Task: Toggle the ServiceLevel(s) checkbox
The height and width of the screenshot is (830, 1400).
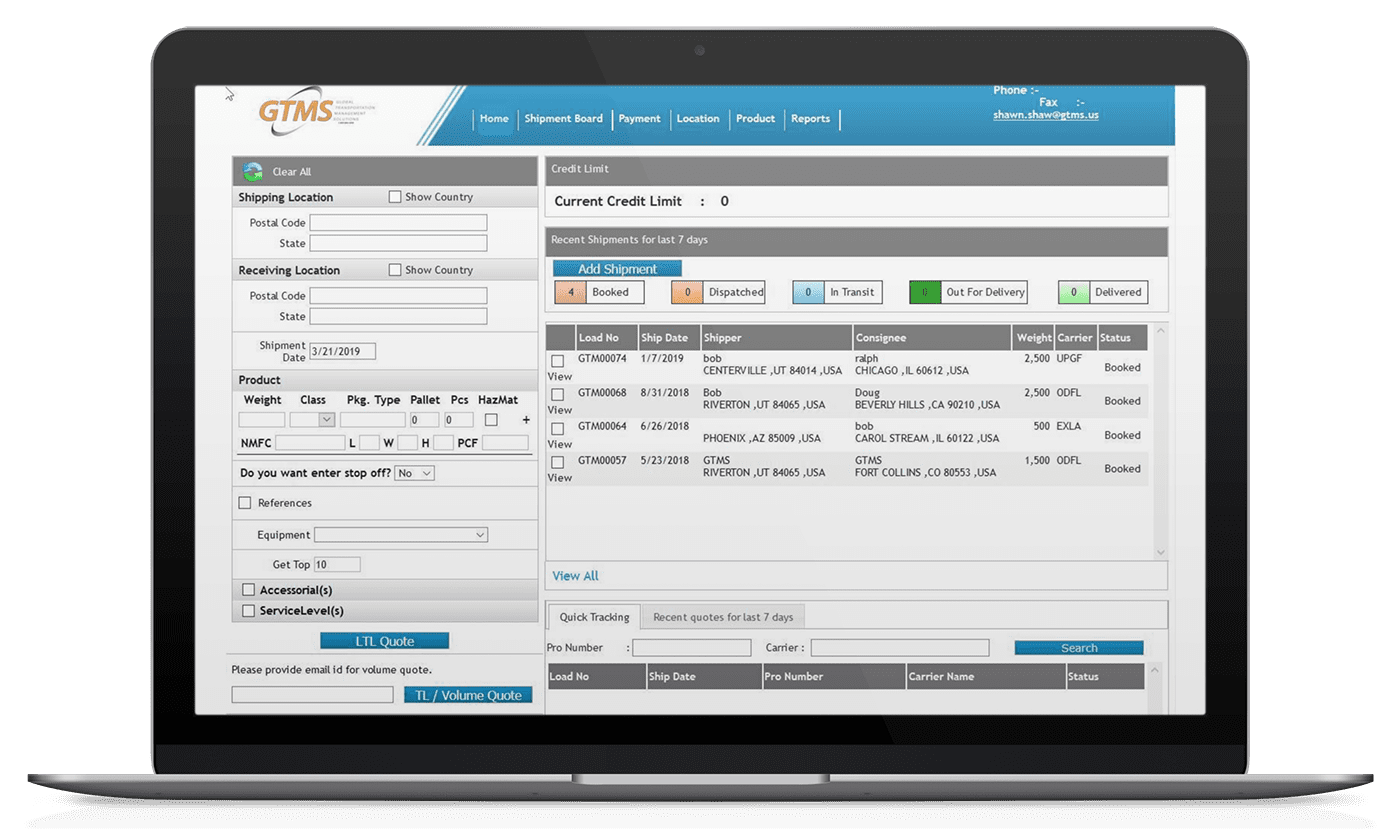Action: 249,611
